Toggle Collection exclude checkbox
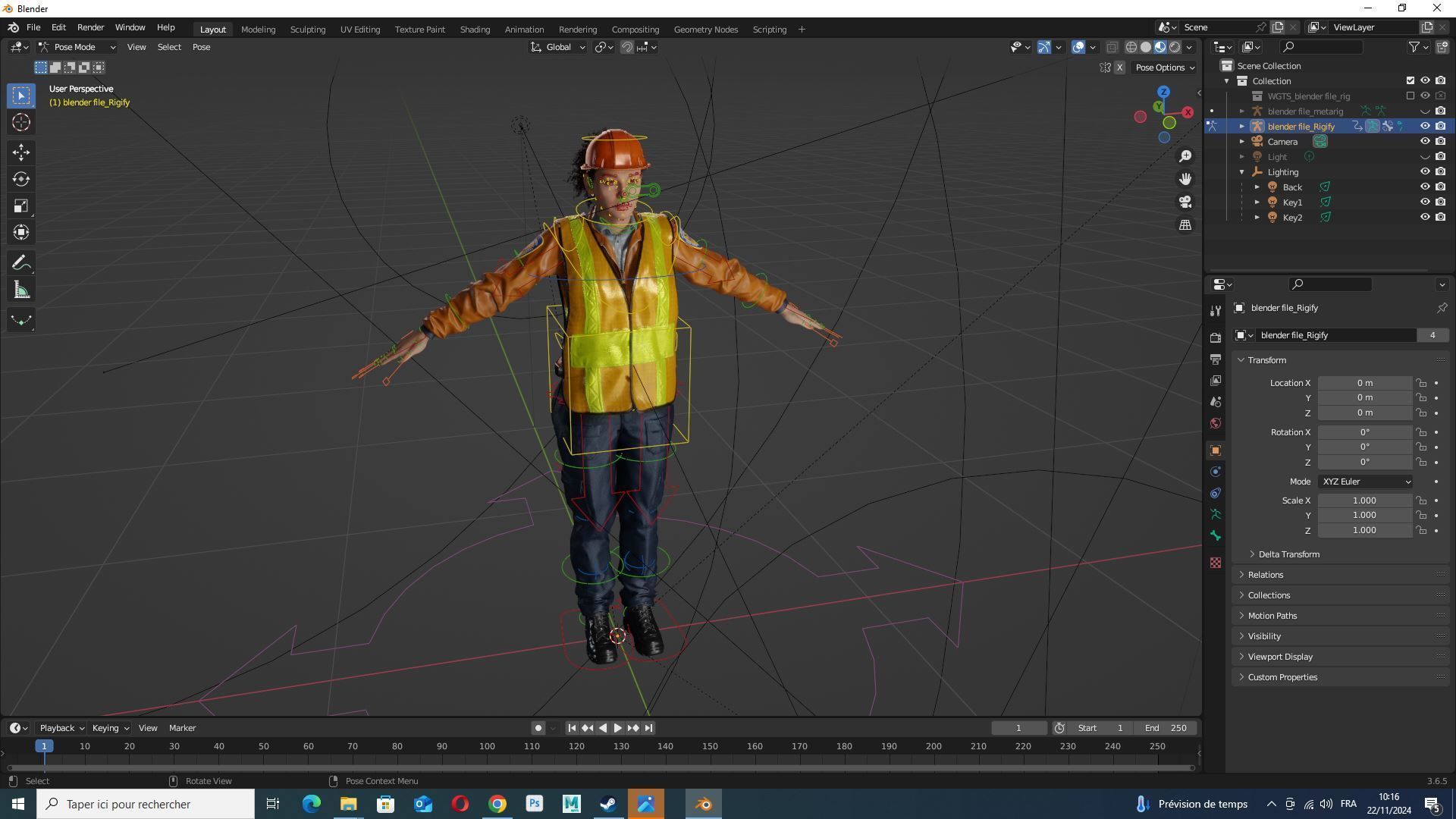 [x=1410, y=80]
